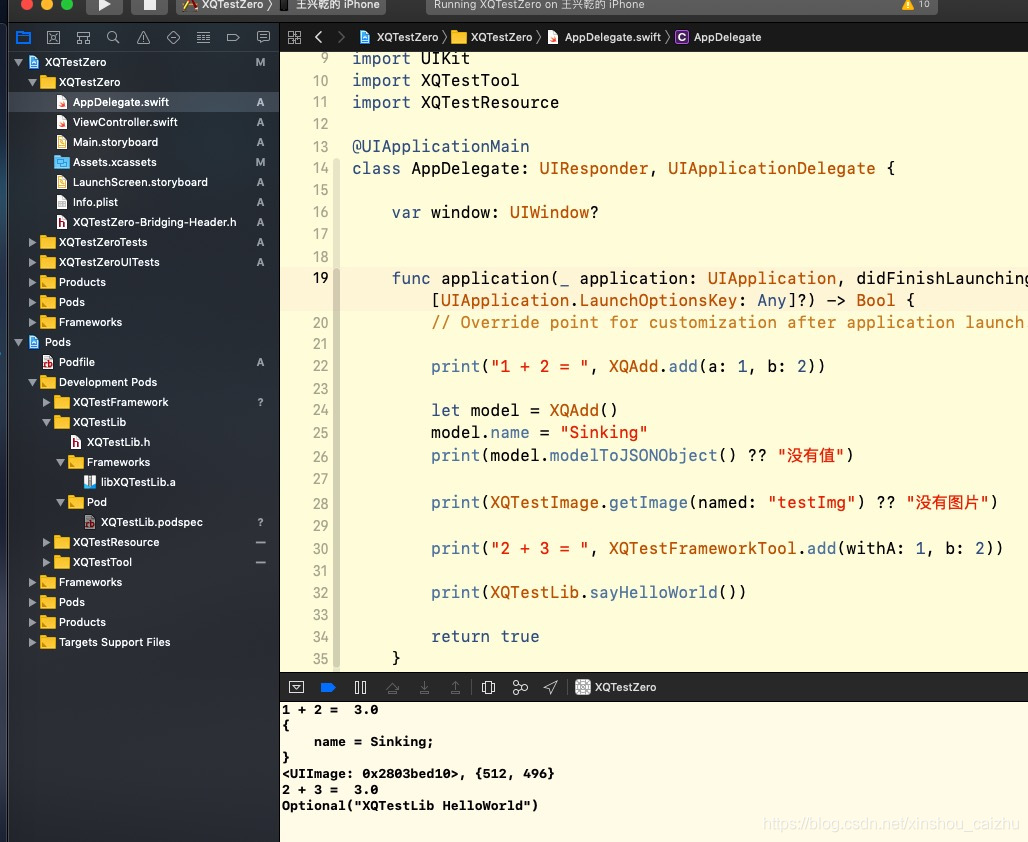Expand the XQTestFramework folder
Screen dimensions: 1028x842
(x=46, y=403)
